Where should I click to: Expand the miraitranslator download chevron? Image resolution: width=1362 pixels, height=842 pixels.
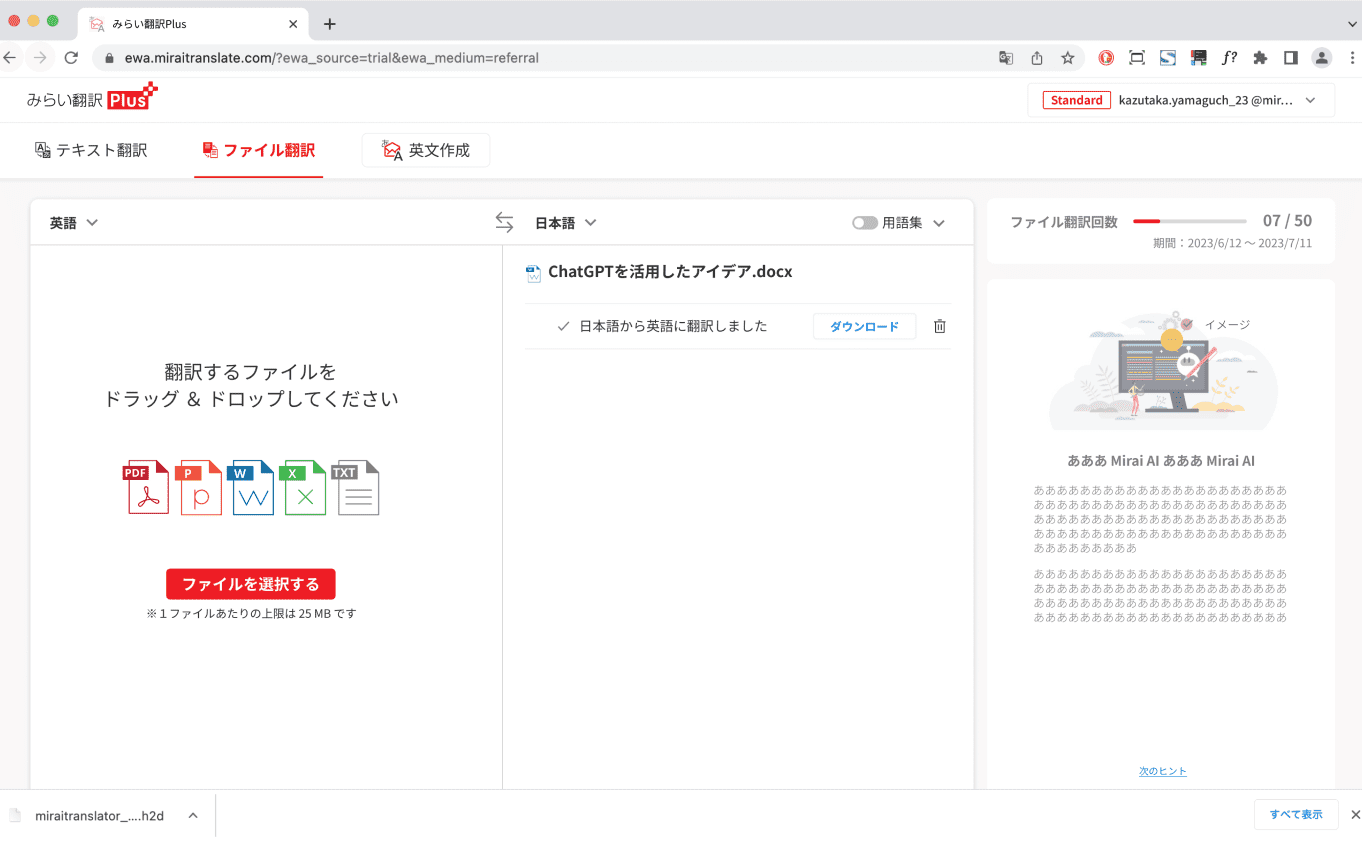(x=192, y=815)
